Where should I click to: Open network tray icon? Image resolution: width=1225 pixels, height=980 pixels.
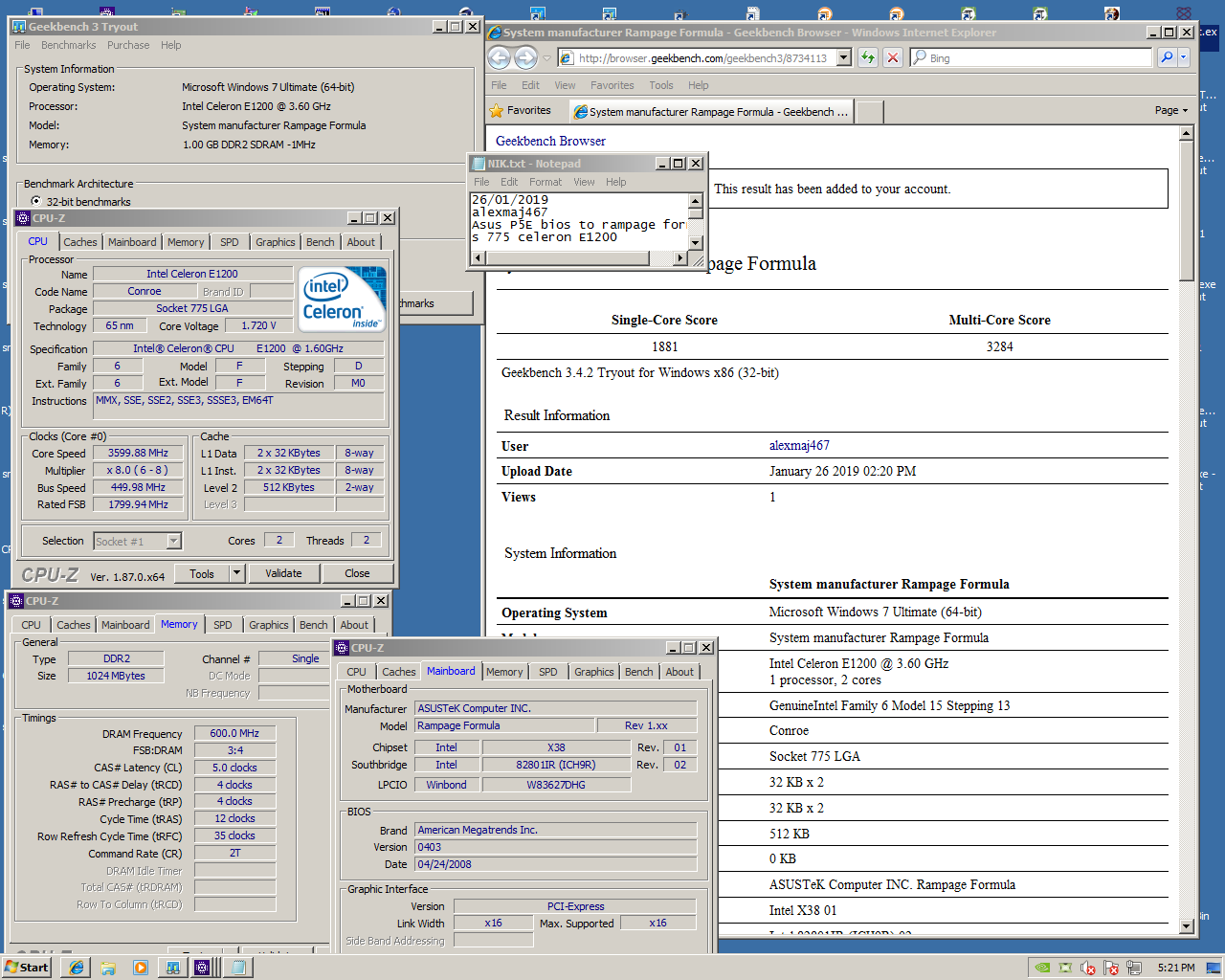click(1133, 968)
